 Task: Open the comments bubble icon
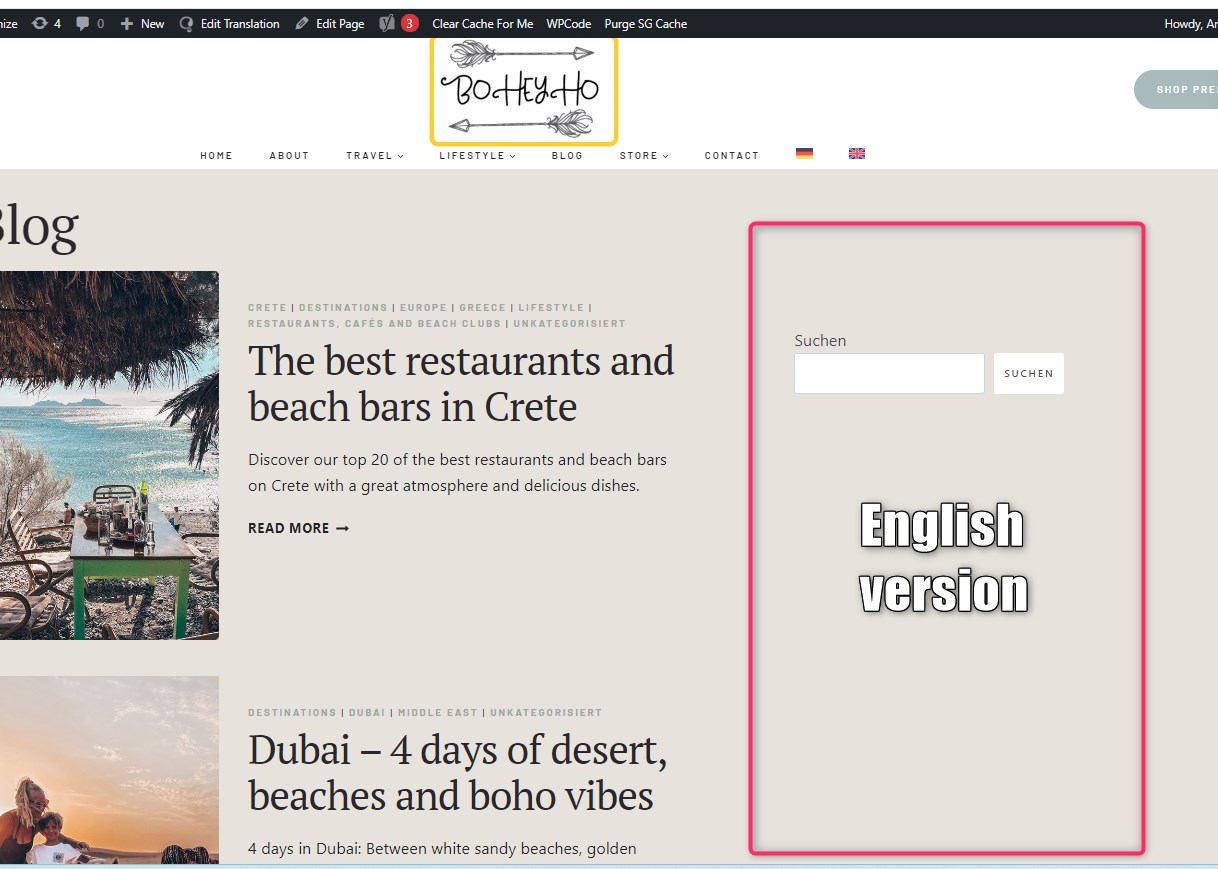point(82,23)
